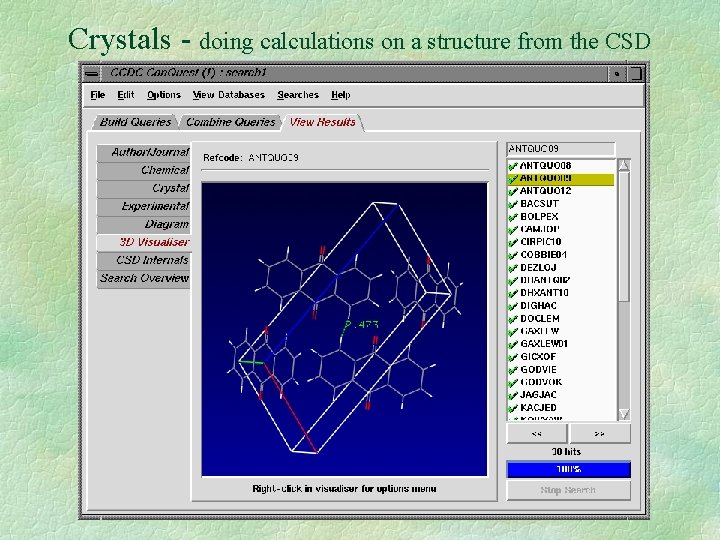This screenshot has height=540, width=720.
Task: Click the Stop Search button
Action: coord(568,490)
